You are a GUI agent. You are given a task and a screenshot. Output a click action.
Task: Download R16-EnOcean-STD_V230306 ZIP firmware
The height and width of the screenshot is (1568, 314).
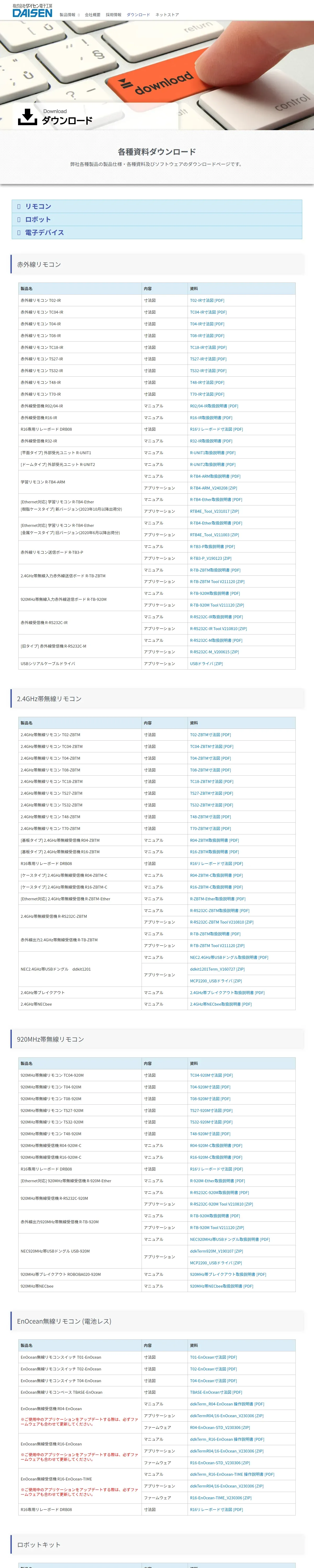(x=220, y=1463)
